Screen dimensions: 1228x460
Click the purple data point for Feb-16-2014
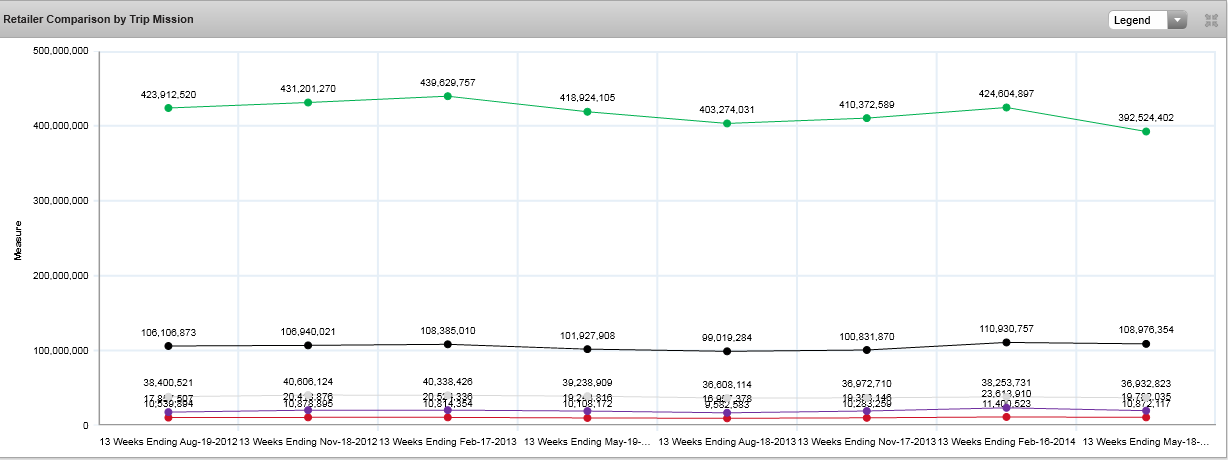1006,407
